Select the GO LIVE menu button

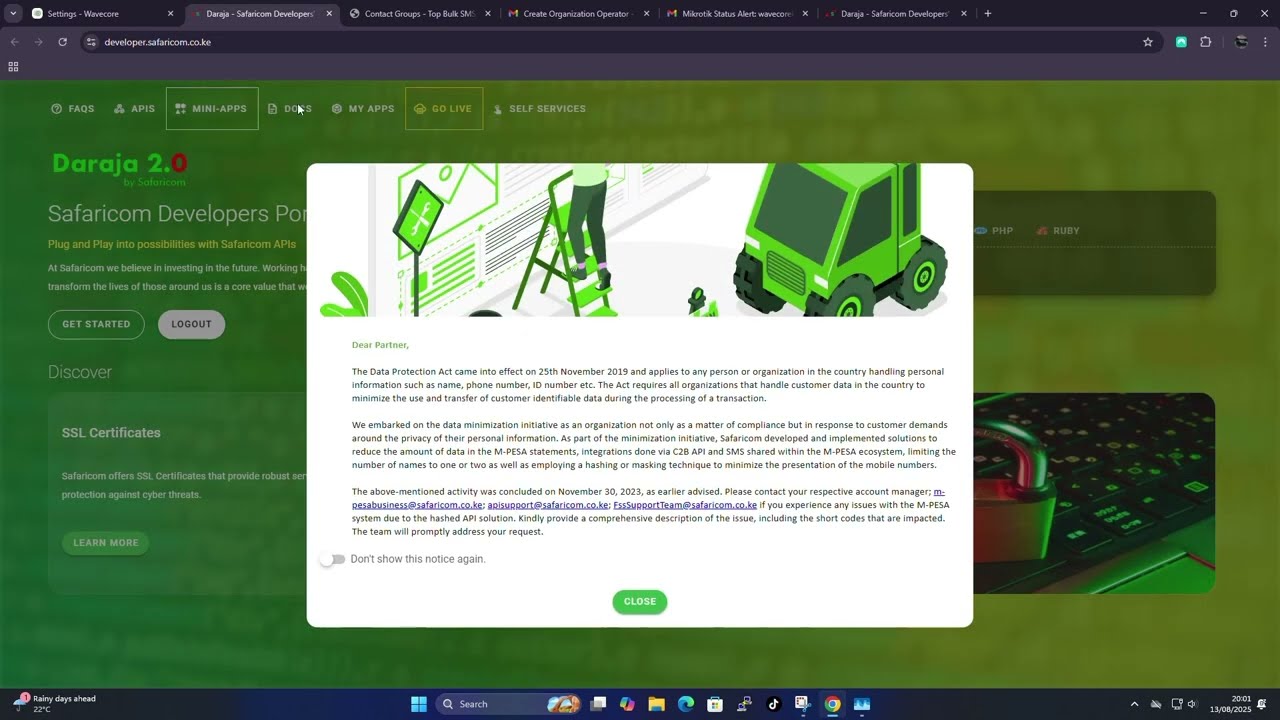pyautogui.click(x=444, y=109)
